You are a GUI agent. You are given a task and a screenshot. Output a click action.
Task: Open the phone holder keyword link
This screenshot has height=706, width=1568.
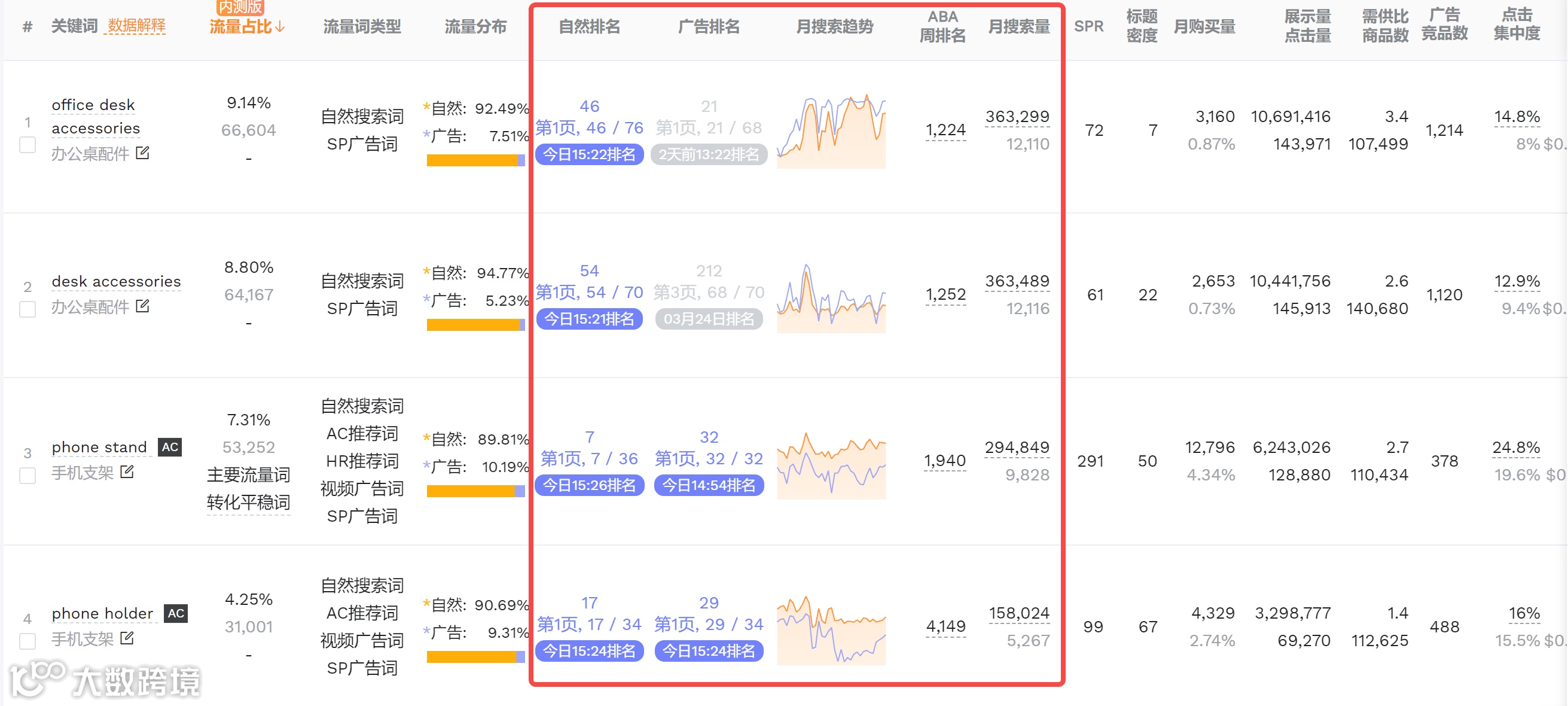[x=102, y=613]
